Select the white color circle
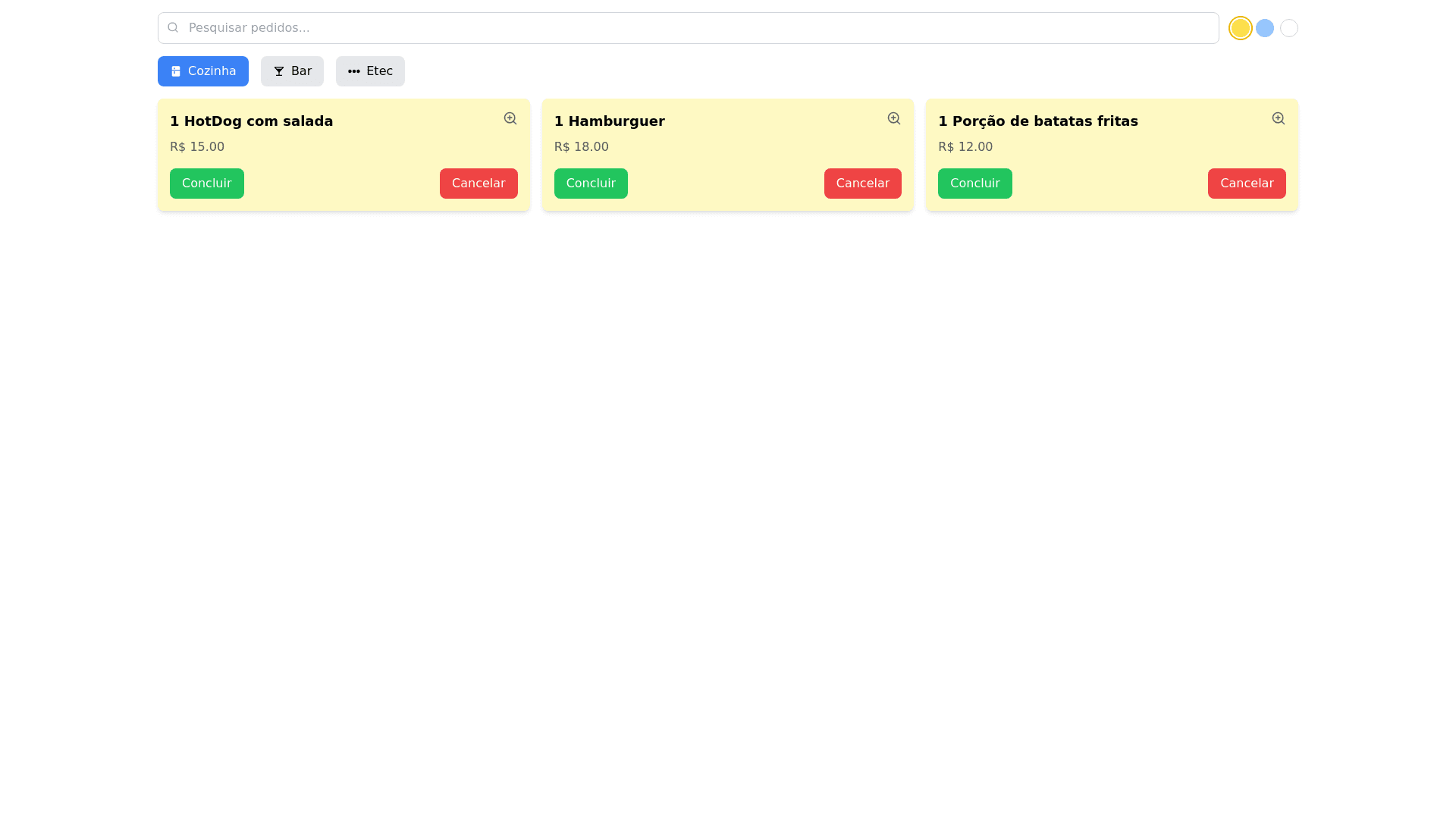 (1288, 28)
